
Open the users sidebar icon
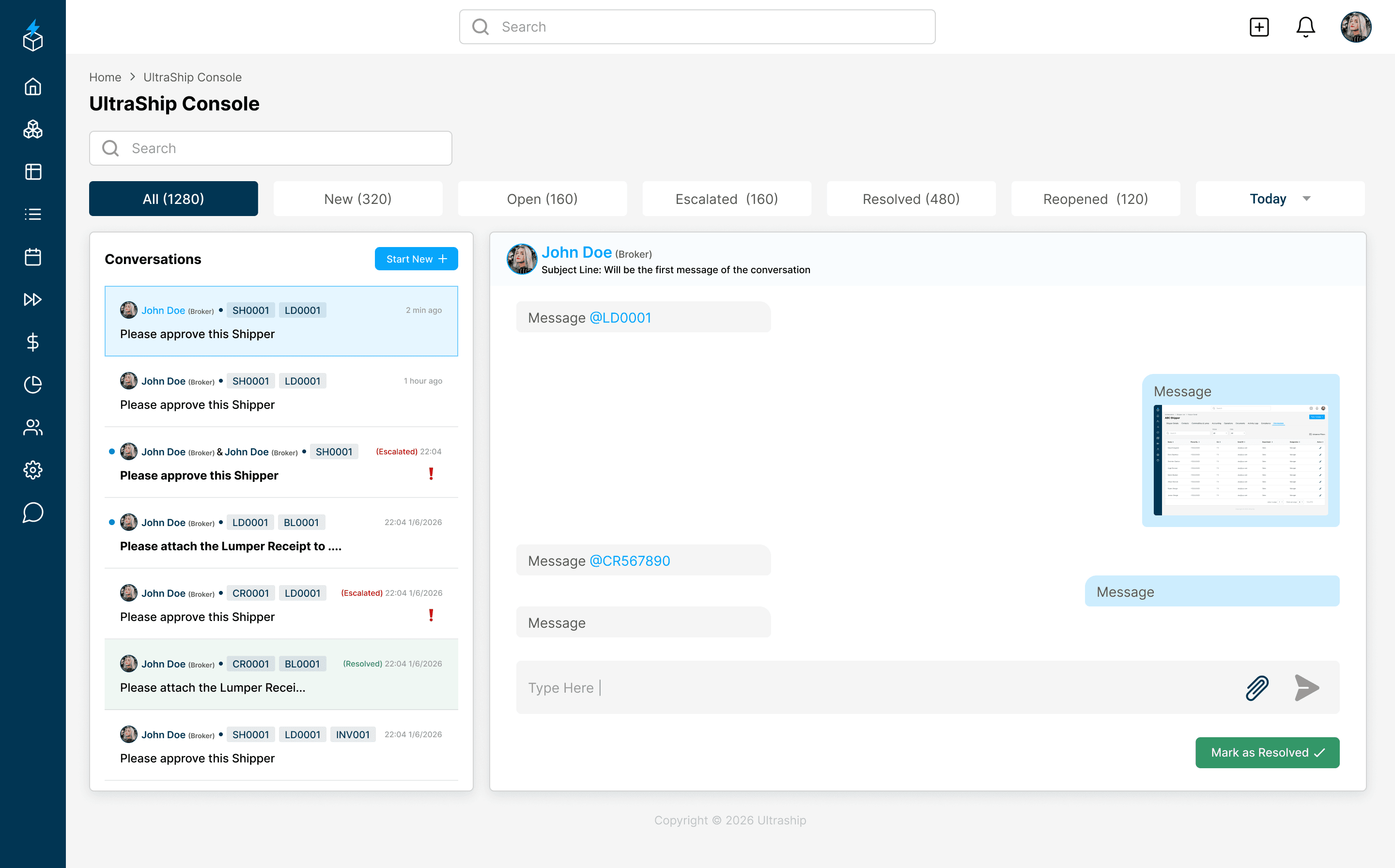(33, 427)
